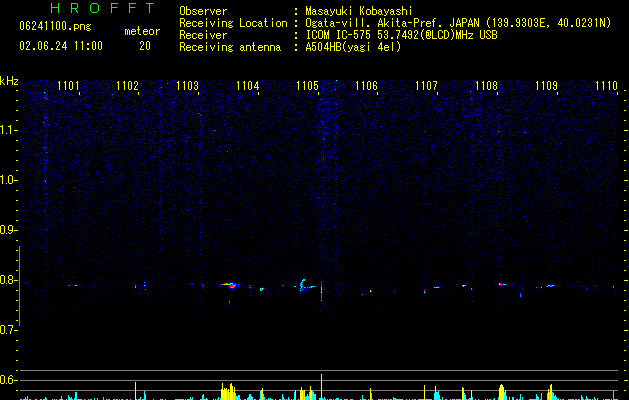629x400 pixels.
Task: Click the date 02.06.24 11:00
Action: [x=61, y=46]
